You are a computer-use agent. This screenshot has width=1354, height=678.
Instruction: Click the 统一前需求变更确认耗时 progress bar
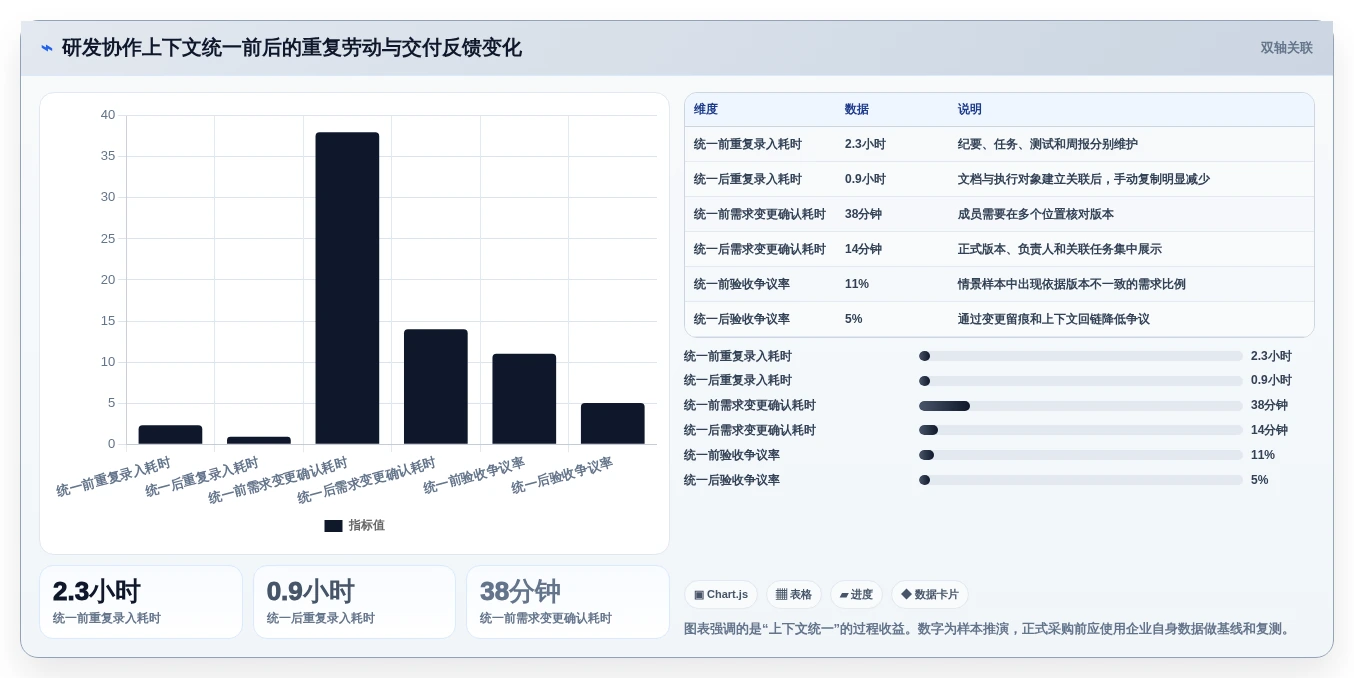pyautogui.click(x=1081, y=406)
